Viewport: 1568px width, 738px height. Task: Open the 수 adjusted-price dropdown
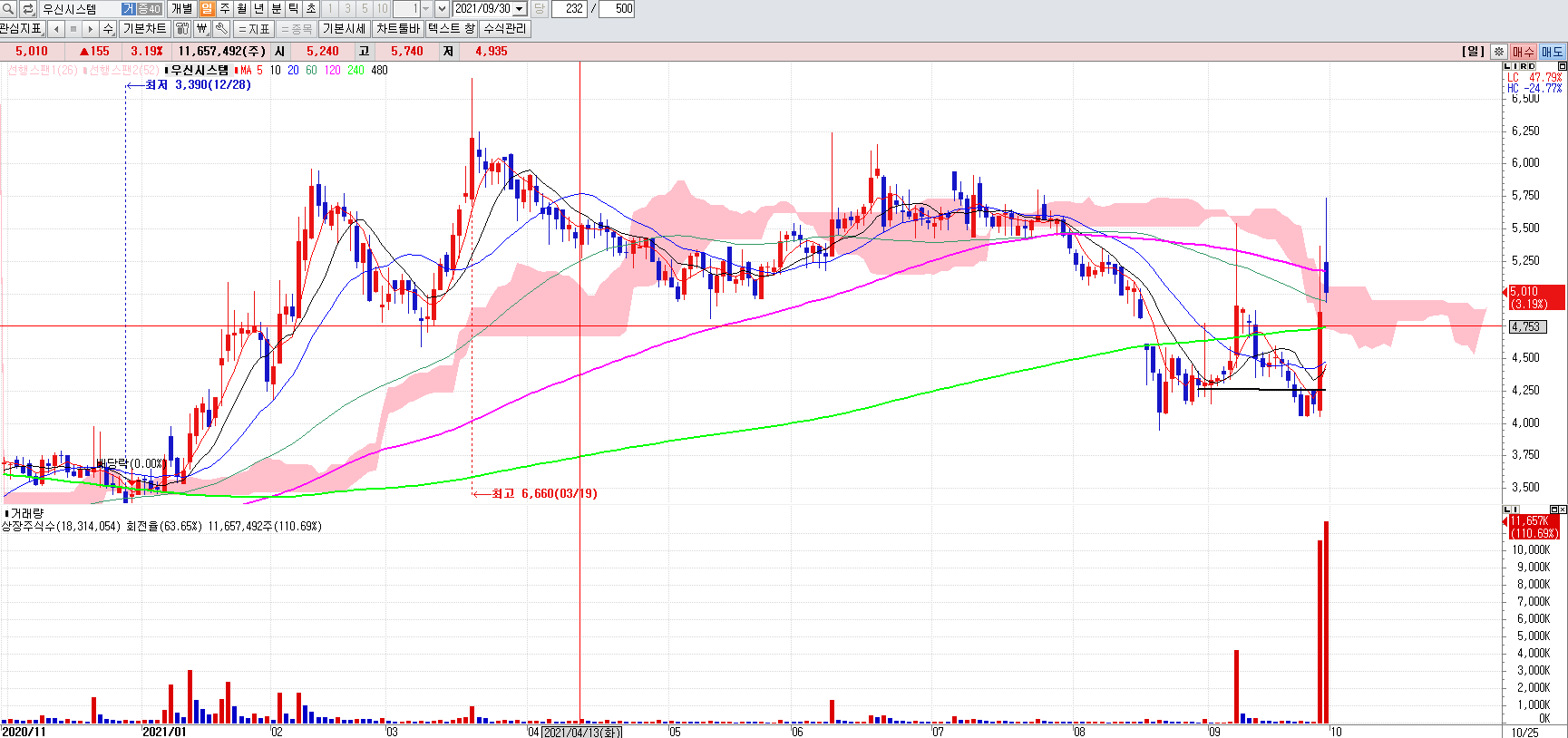coord(108,29)
